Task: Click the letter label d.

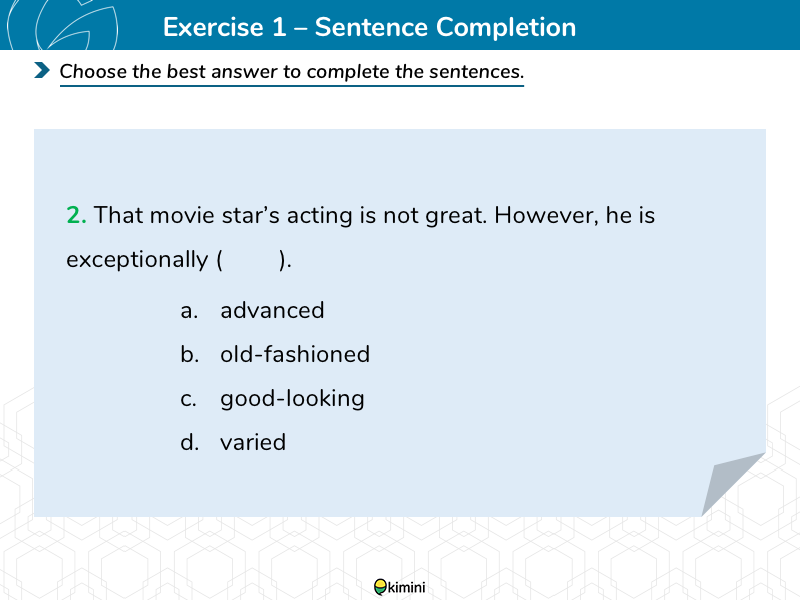Action: point(189,442)
